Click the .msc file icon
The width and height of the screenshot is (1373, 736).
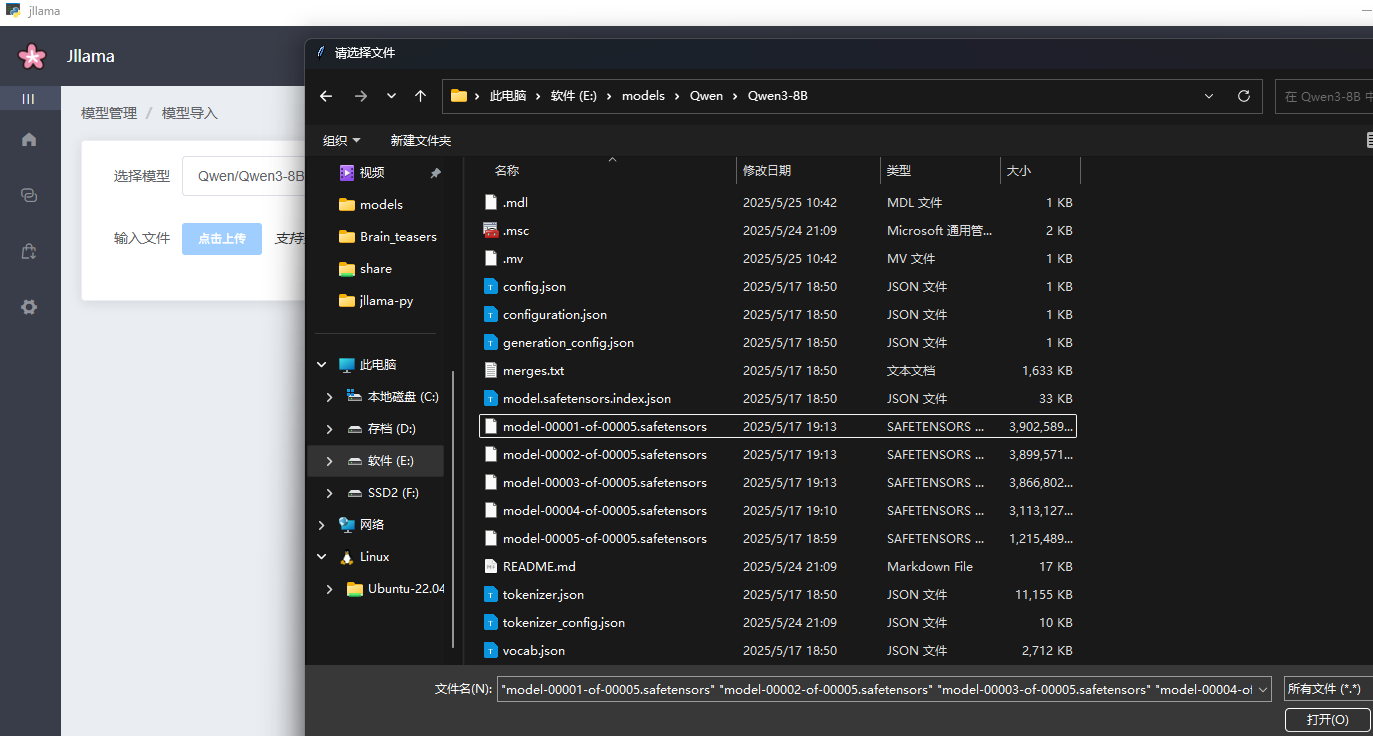point(490,230)
